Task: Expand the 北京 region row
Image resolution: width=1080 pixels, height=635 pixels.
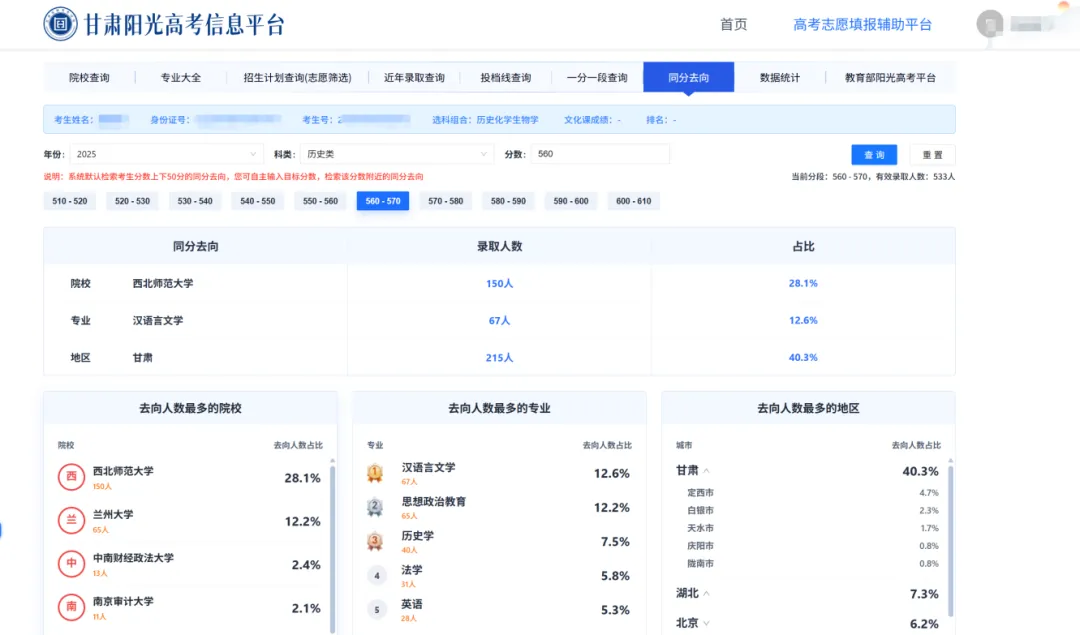Action: click(x=707, y=623)
